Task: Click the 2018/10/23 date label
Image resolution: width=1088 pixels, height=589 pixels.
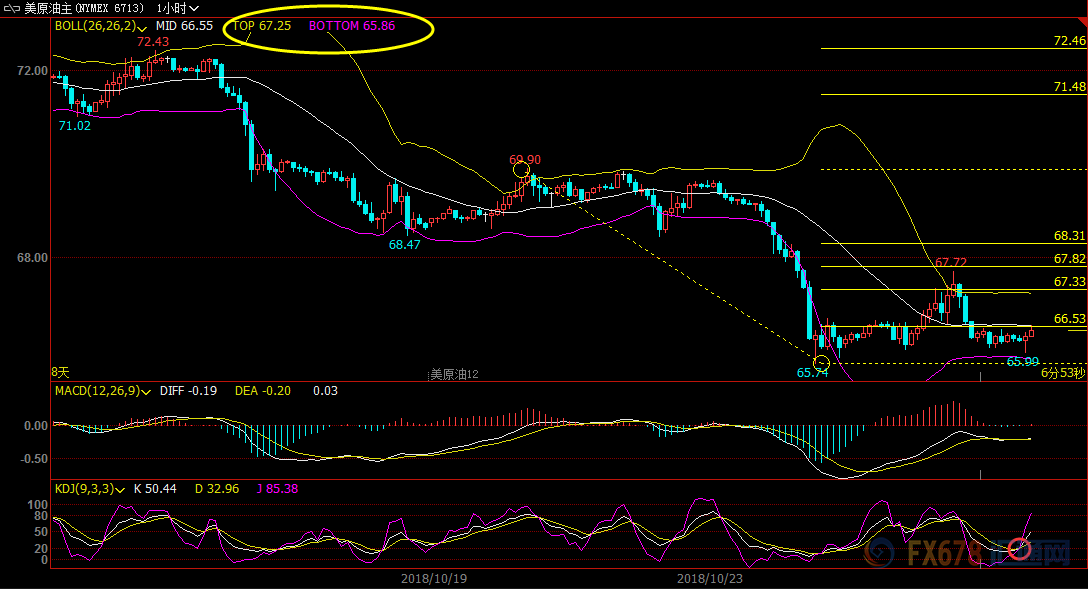Action: click(709, 579)
